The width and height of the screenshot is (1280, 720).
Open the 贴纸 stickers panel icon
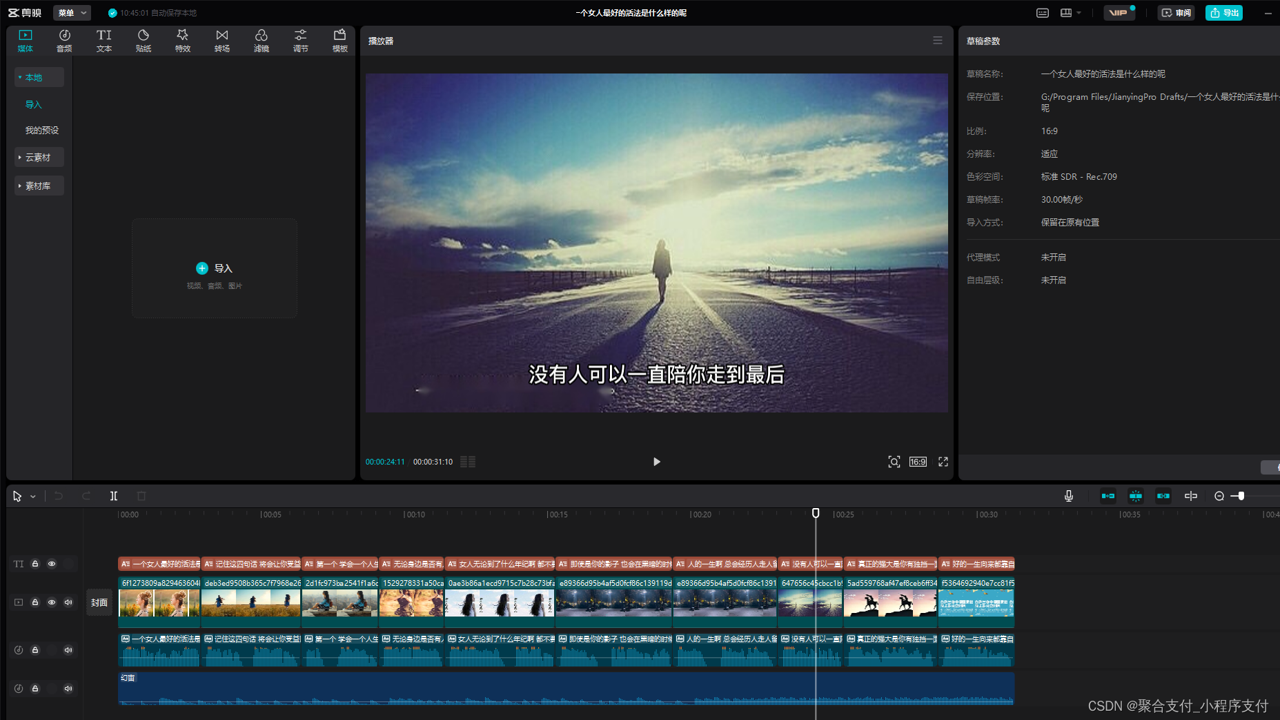143,40
